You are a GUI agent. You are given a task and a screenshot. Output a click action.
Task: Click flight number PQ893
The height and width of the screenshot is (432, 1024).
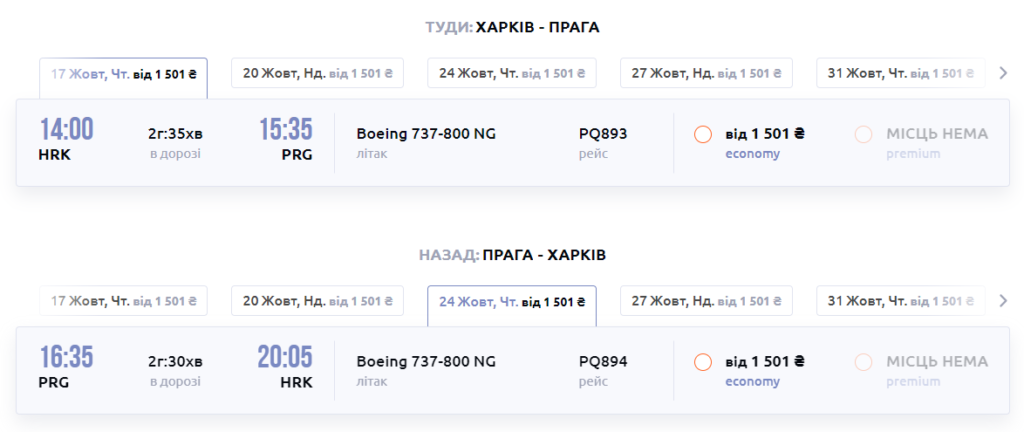(x=603, y=133)
